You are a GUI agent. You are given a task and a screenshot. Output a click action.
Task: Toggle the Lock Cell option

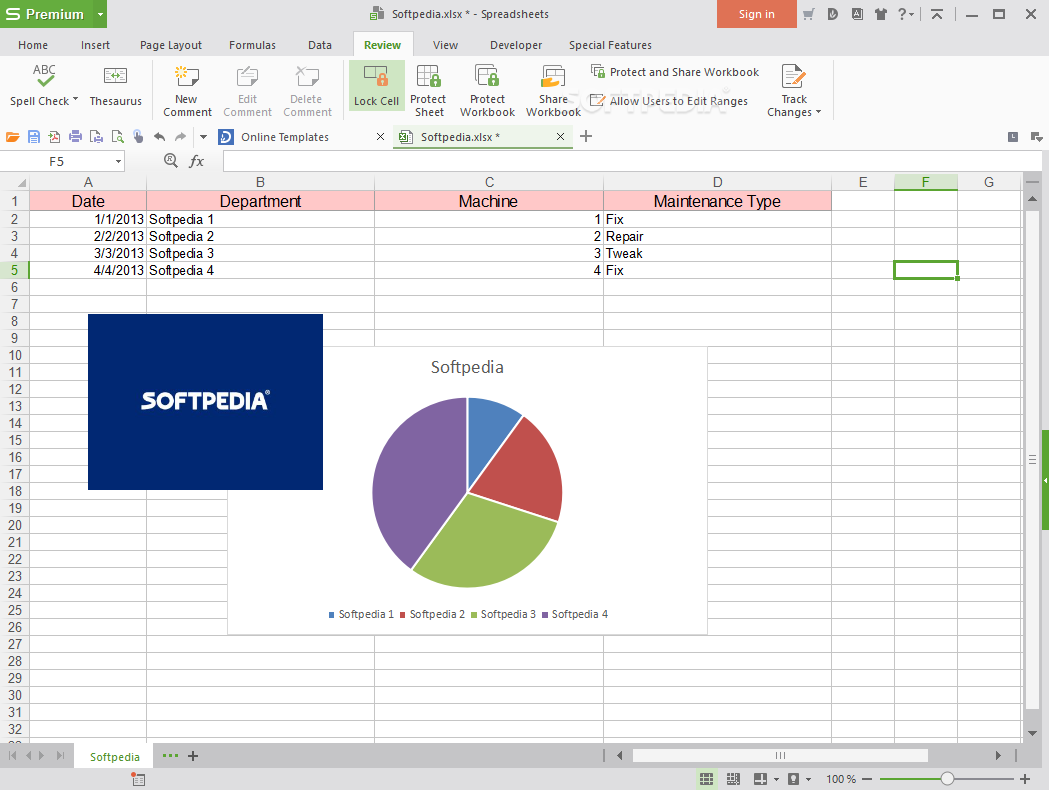(376, 86)
